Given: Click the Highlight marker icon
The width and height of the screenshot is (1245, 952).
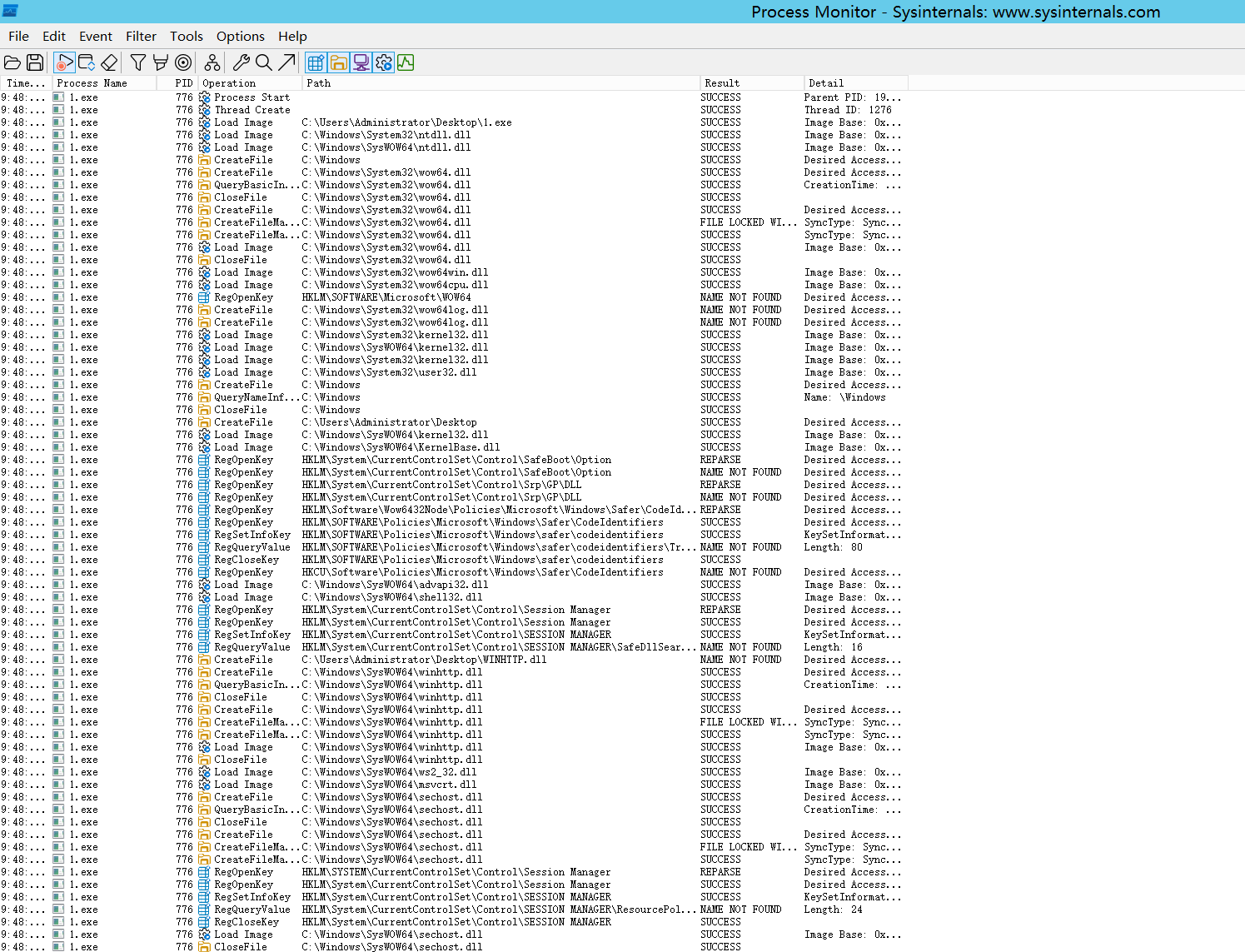Looking at the screenshot, I should pos(161,62).
